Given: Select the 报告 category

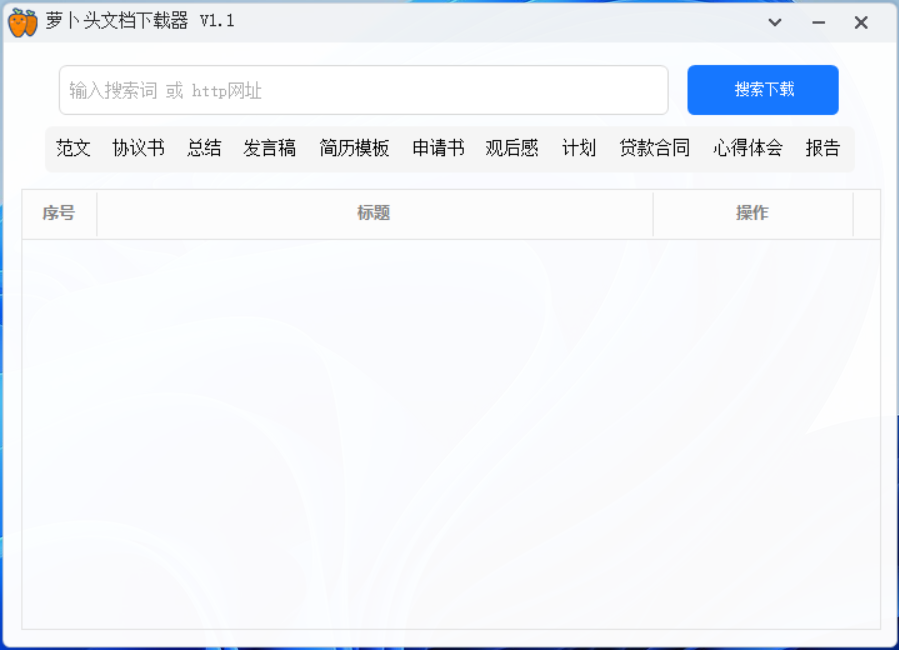Looking at the screenshot, I should [x=822, y=147].
